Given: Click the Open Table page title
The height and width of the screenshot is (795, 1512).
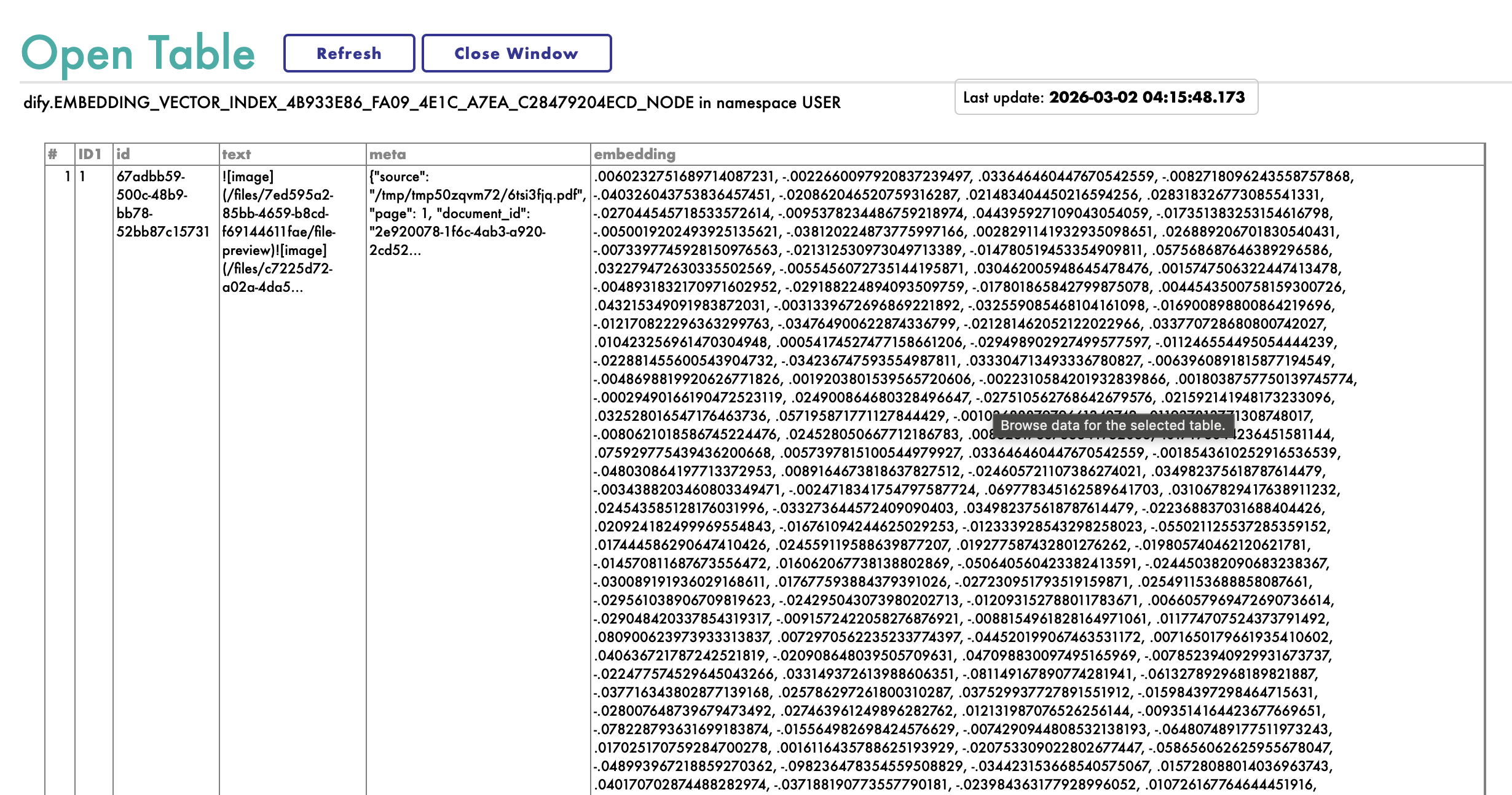Looking at the screenshot, I should tap(138, 53).
